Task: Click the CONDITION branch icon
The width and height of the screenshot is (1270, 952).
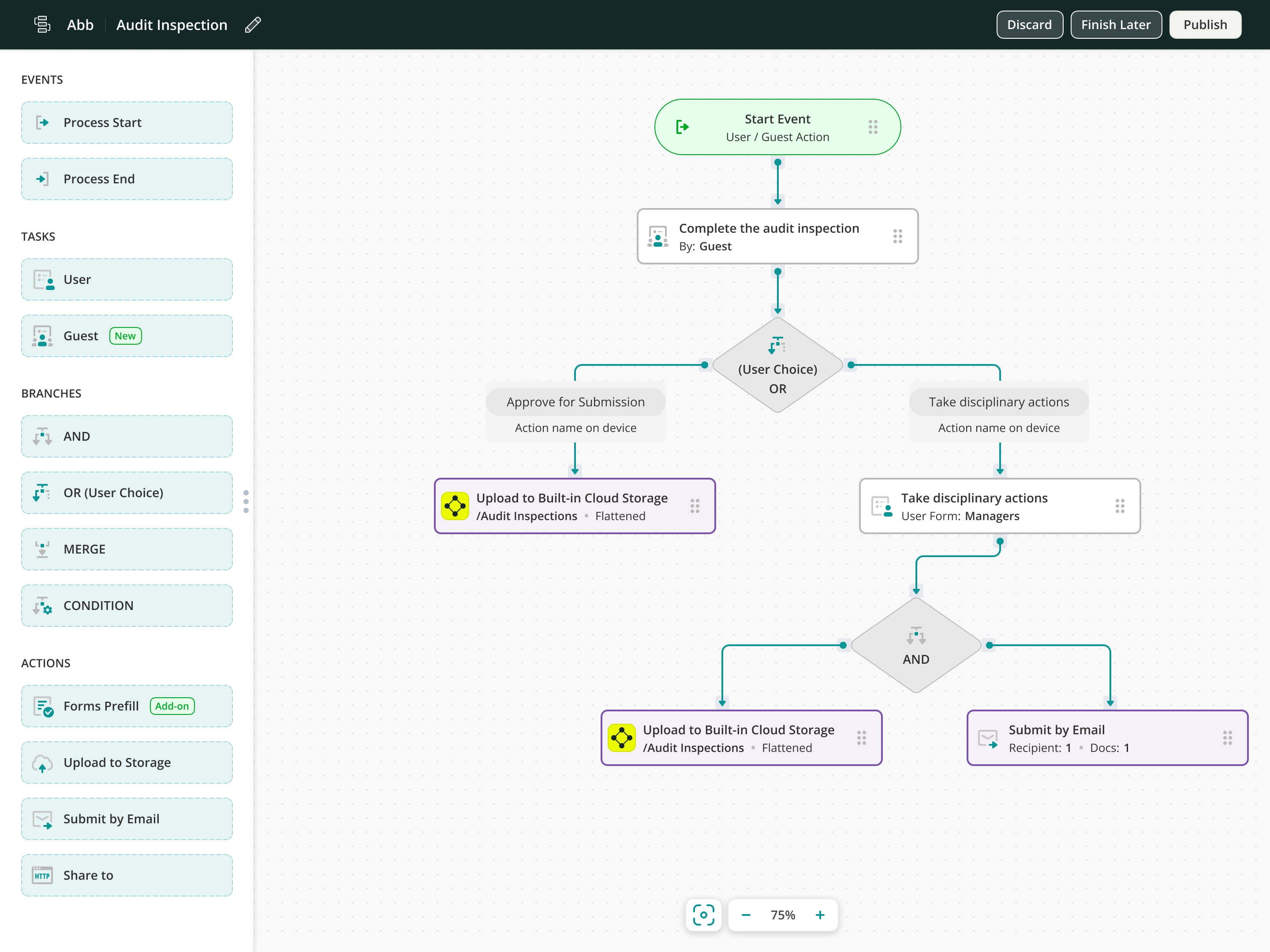Action: click(42, 606)
